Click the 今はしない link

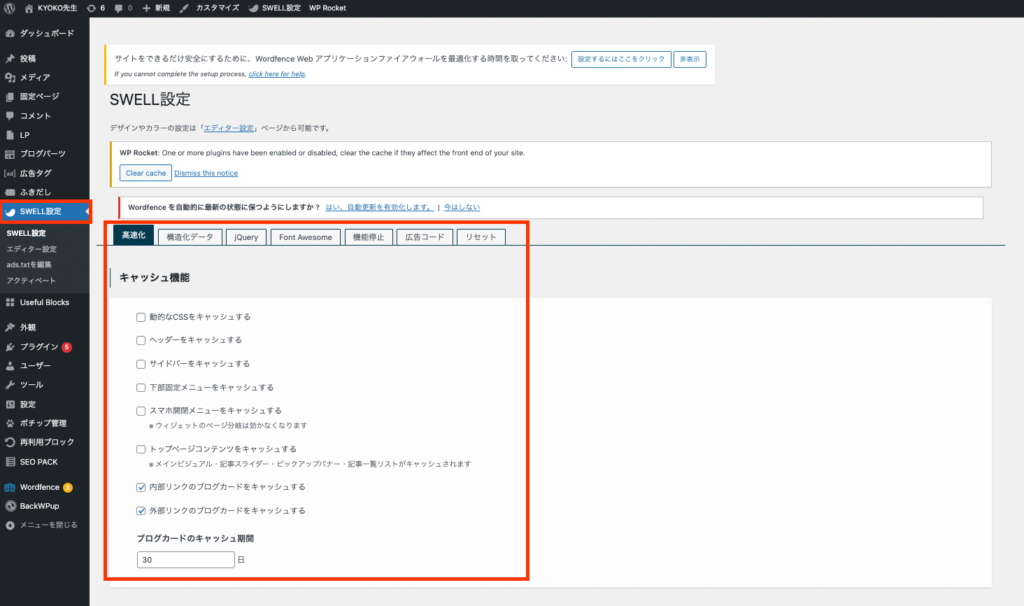462,207
